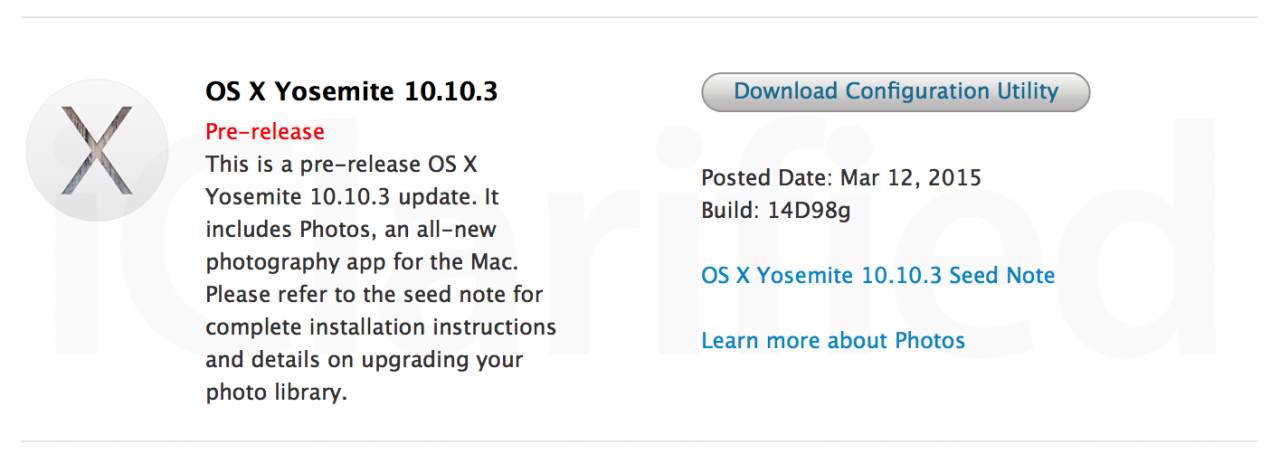Click the Posted Date label text
The width and height of the screenshot is (1280, 454).
click(x=766, y=178)
